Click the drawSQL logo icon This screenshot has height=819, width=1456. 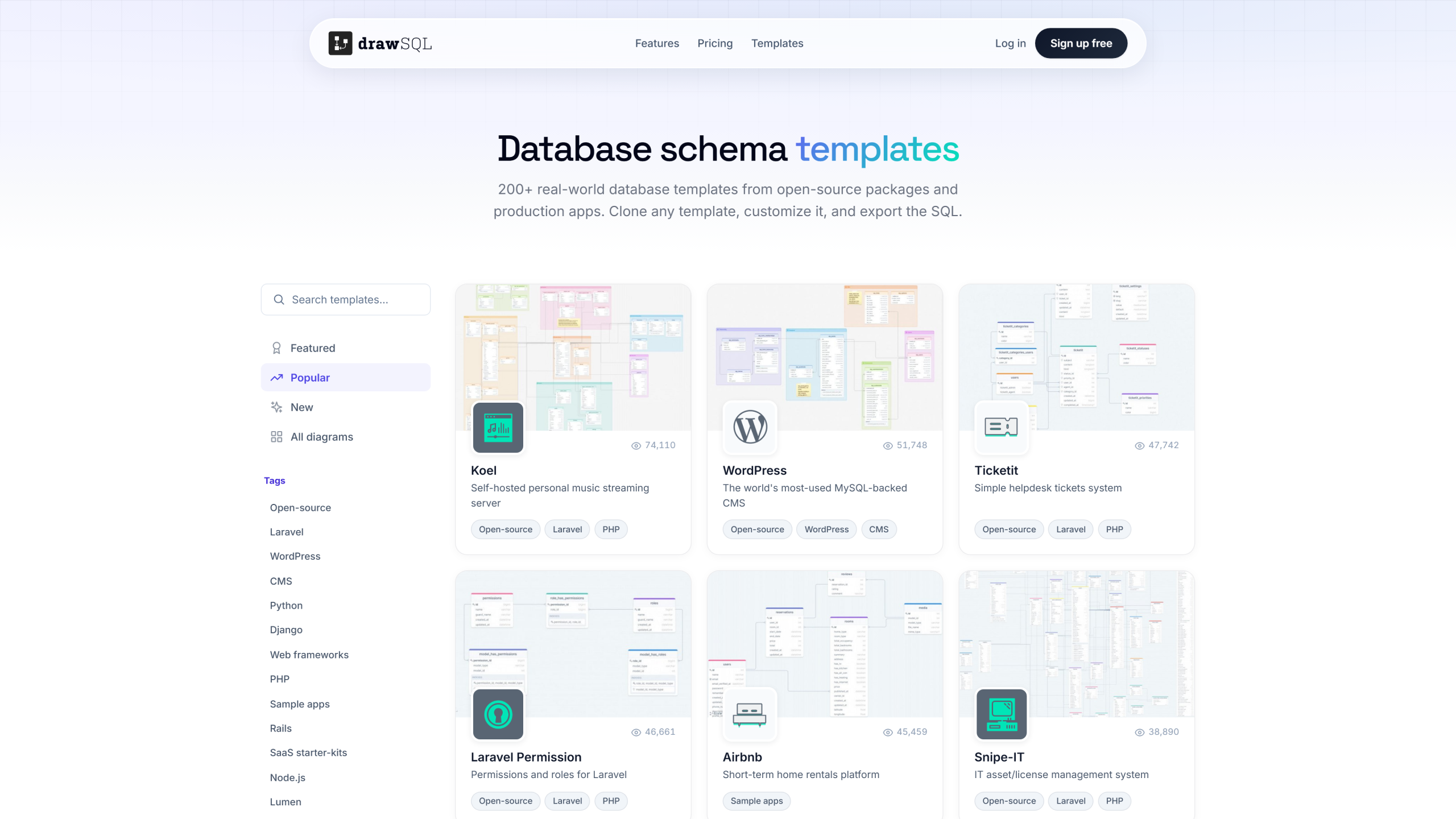click(x=340, y=43)
